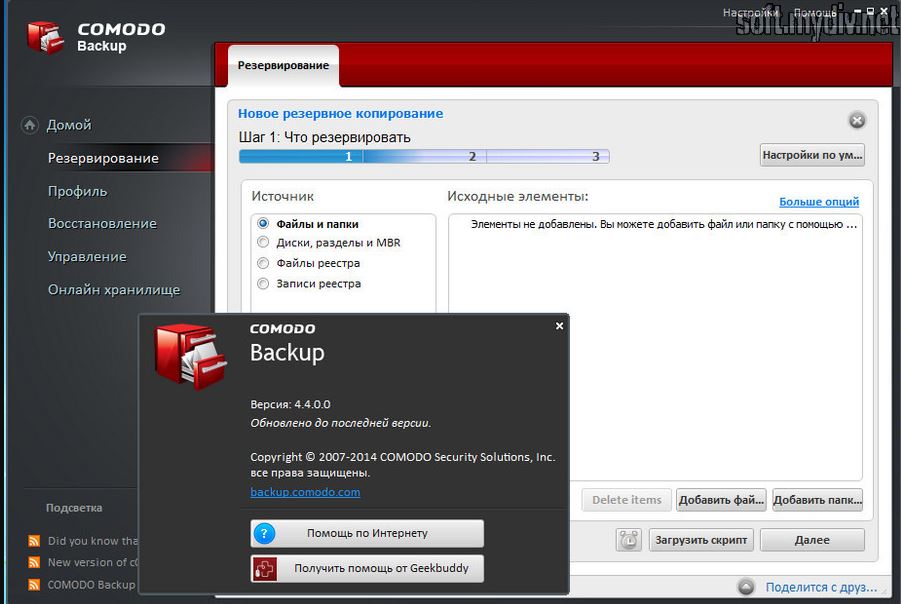
Task: Click the red Geekbuddy icon
Action: point(264,568)
